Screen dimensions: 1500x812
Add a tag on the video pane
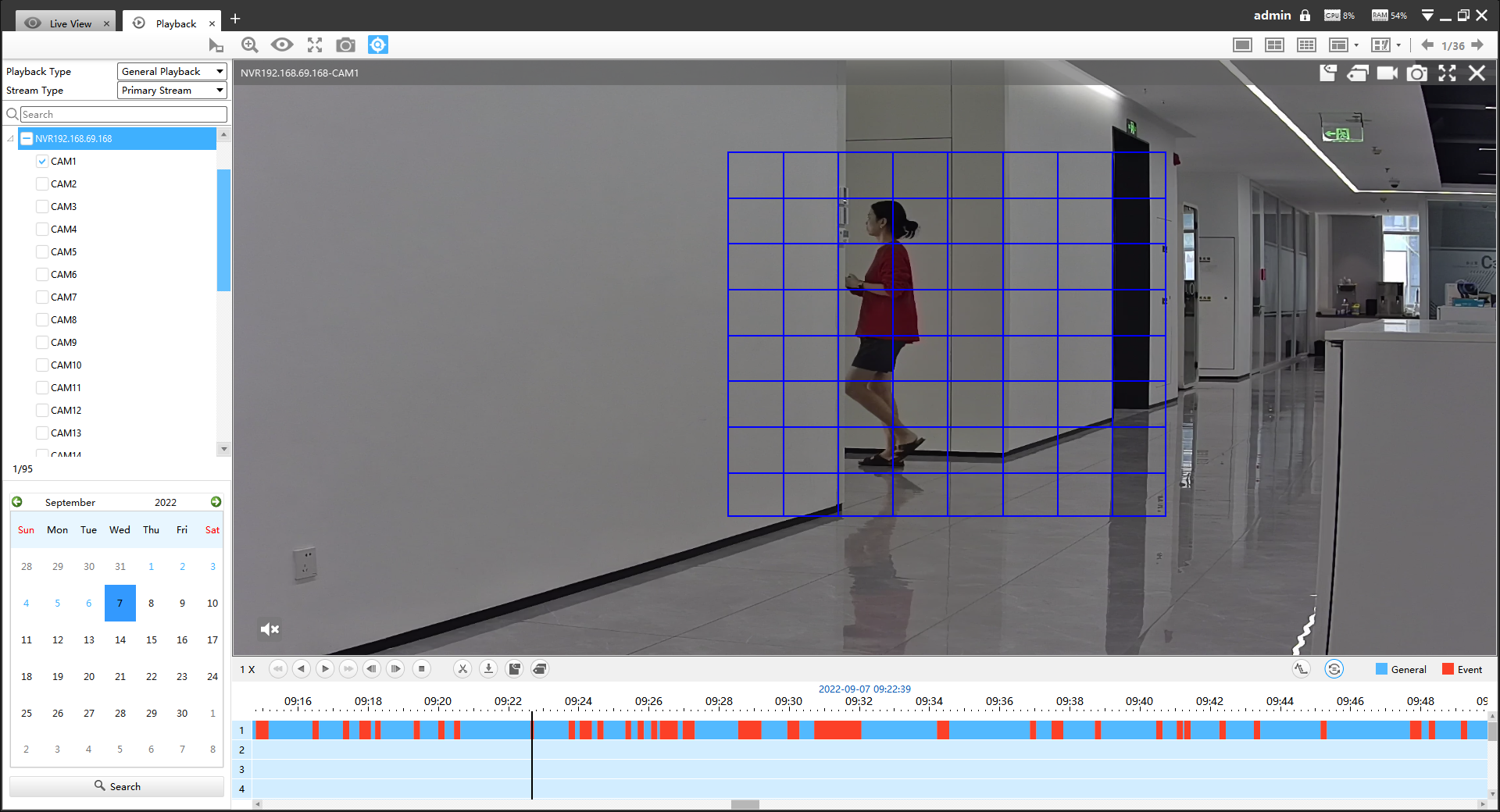1328,73
